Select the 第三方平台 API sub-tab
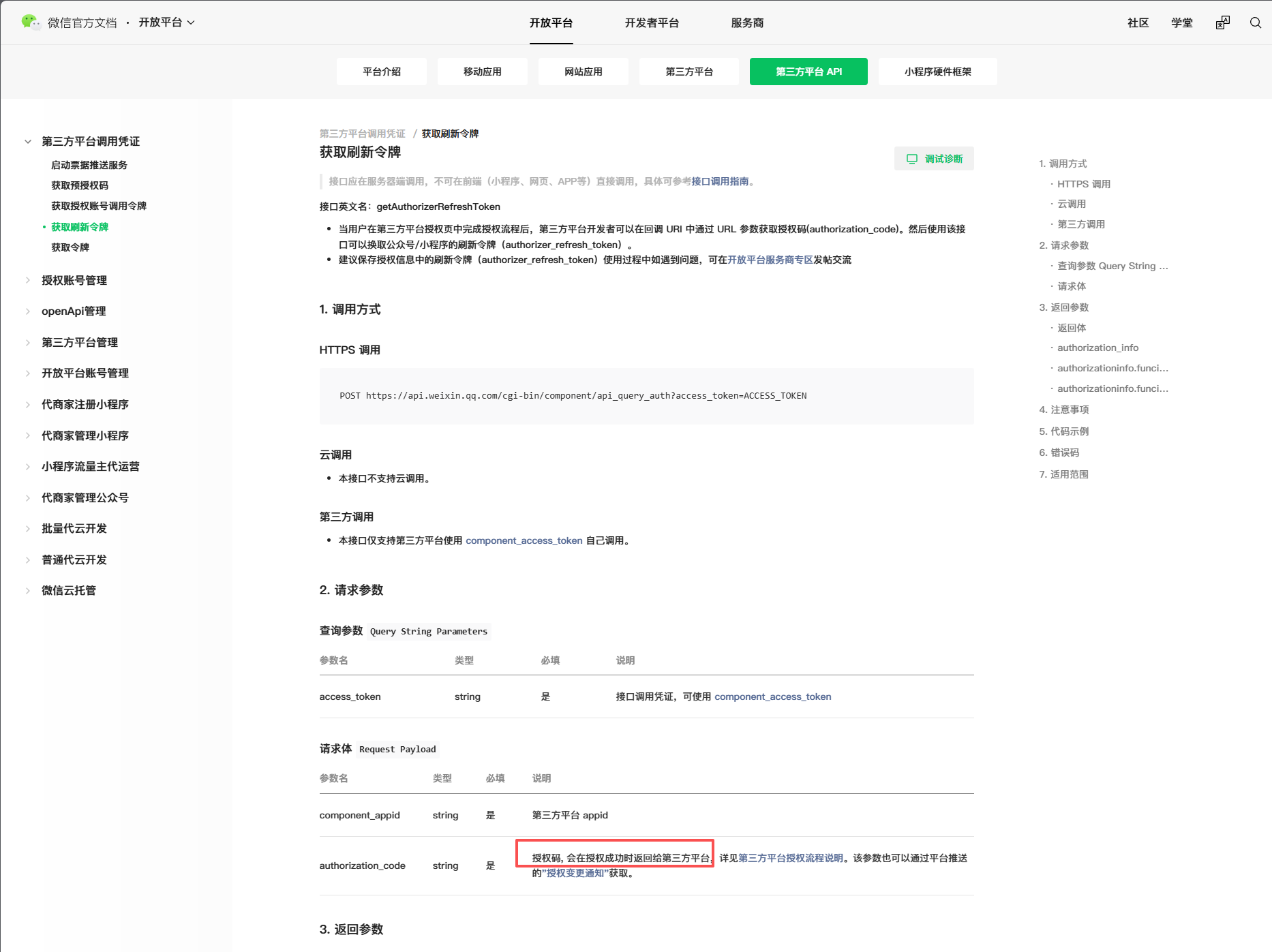 (808, 72)
